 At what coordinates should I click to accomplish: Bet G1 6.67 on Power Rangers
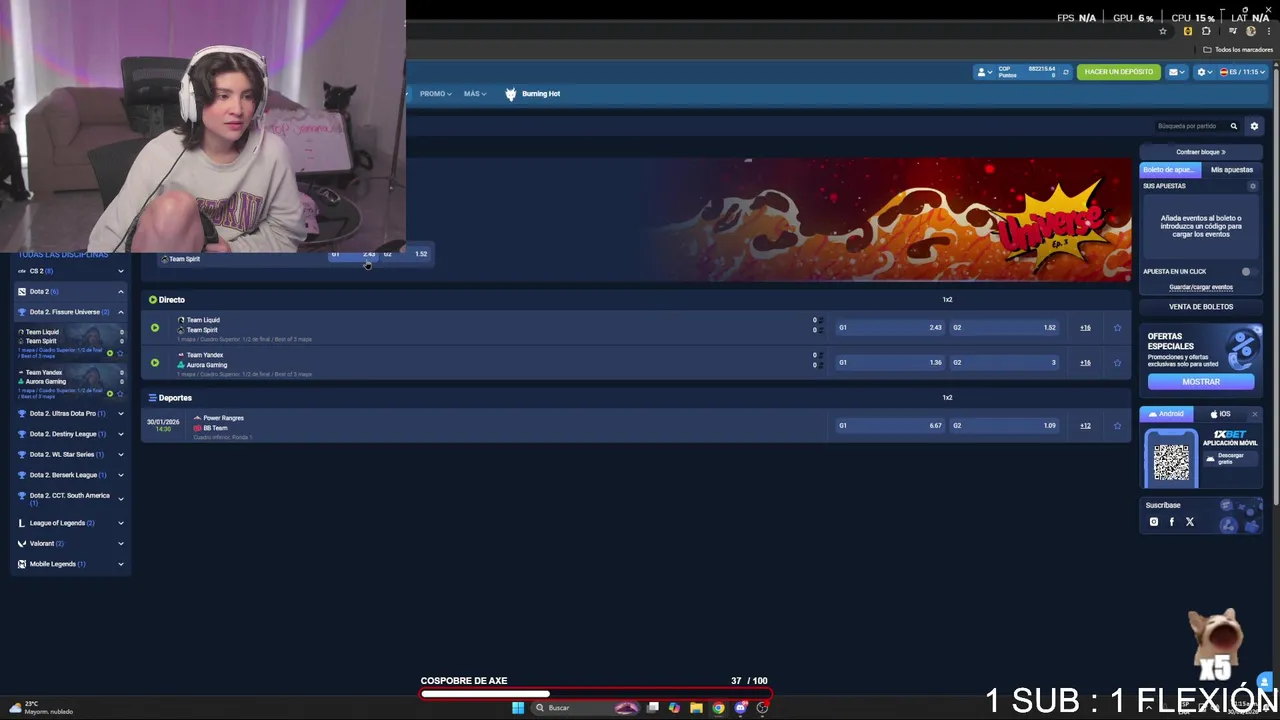[x=891, y=426]
